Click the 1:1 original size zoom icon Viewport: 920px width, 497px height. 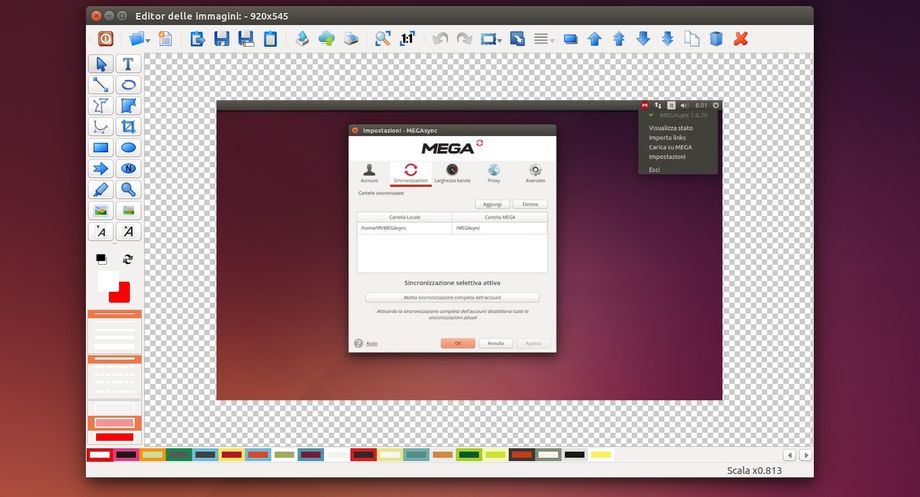click(407, 39)
